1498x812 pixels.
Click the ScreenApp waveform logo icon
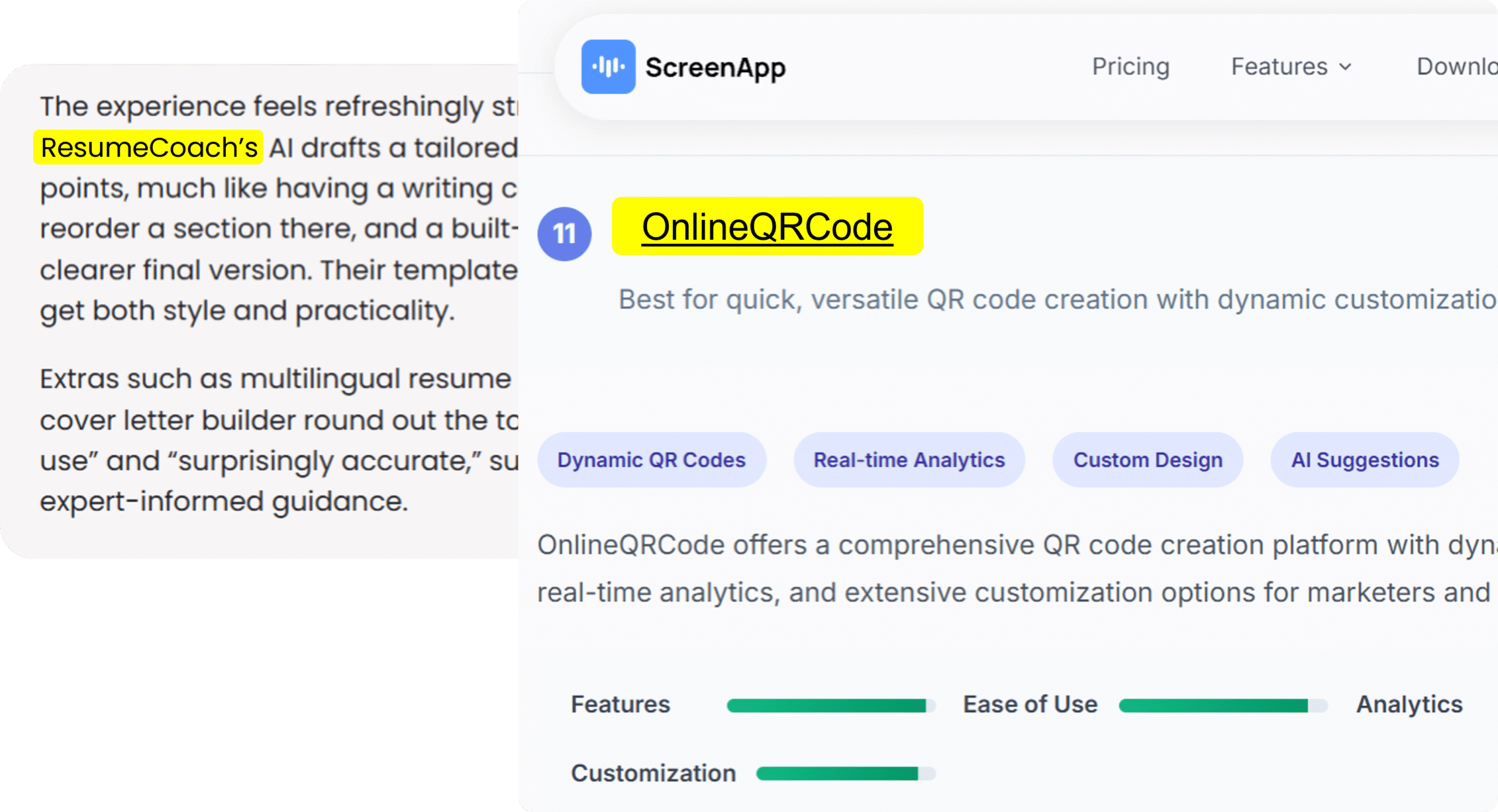click(x=608, y=67)
